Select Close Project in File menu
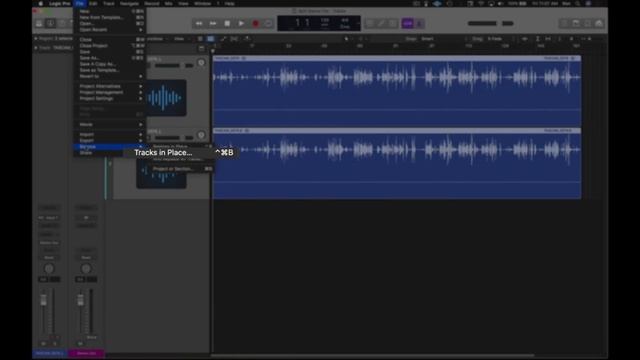 pyautogui.click(x=110, y=46)
